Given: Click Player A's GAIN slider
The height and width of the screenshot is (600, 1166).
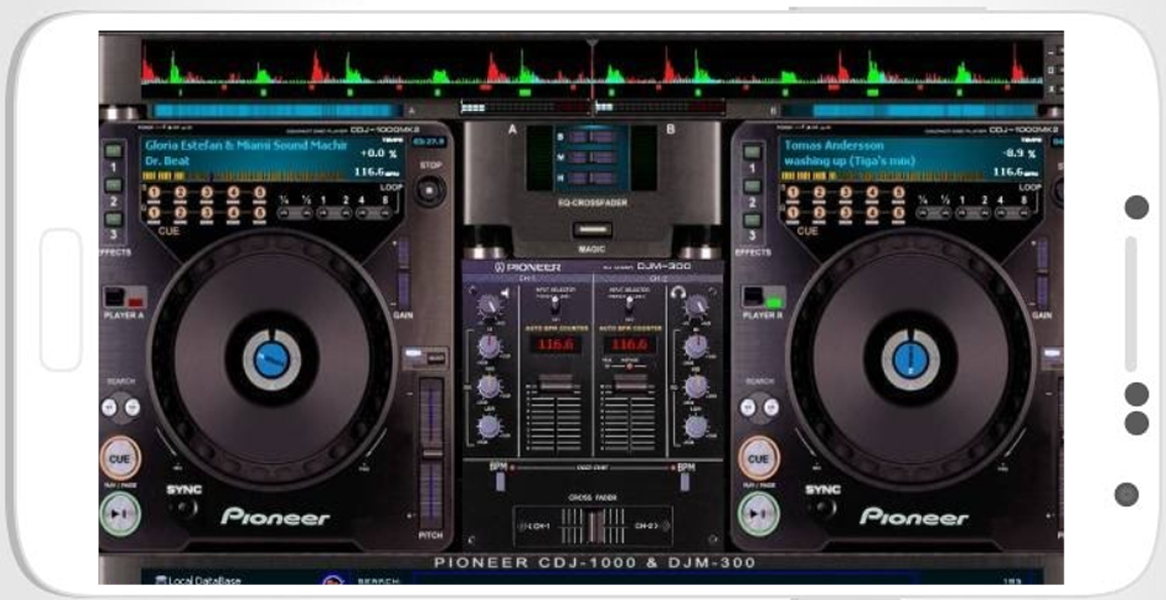Looking at the screenshot, I should 402,273.
